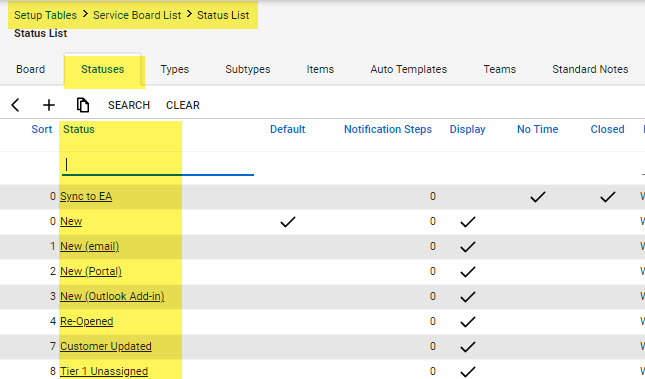This screenshot has width=645, height=379.
Task: Switch to the Types tab
Action: [174, 69]
